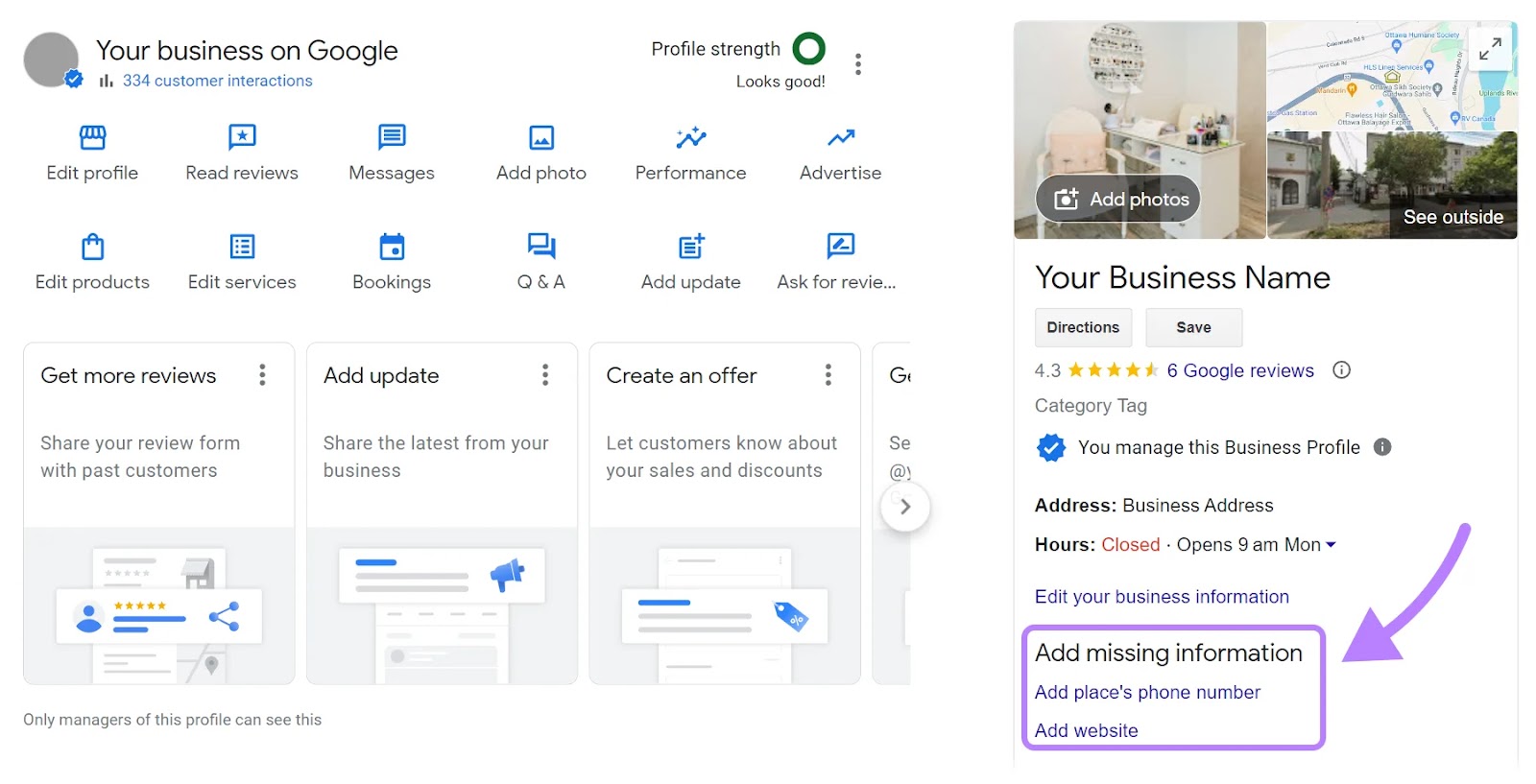Screen dimensions: 1536x784
Task: Click the red Closed hours status
Action: click(1131, 545)
